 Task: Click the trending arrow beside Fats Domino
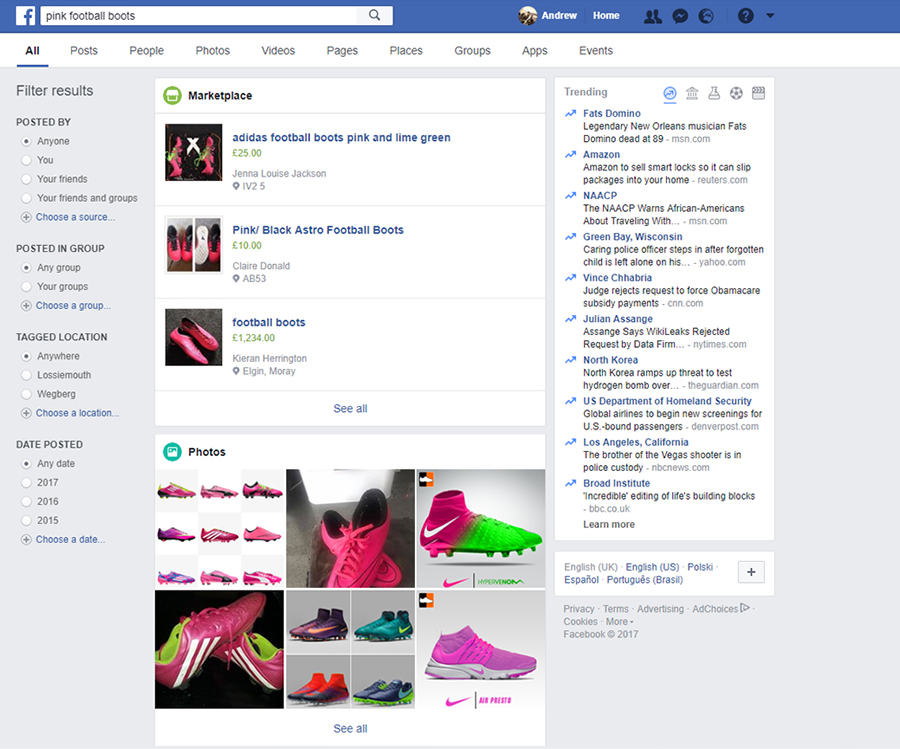pos(571,114)
